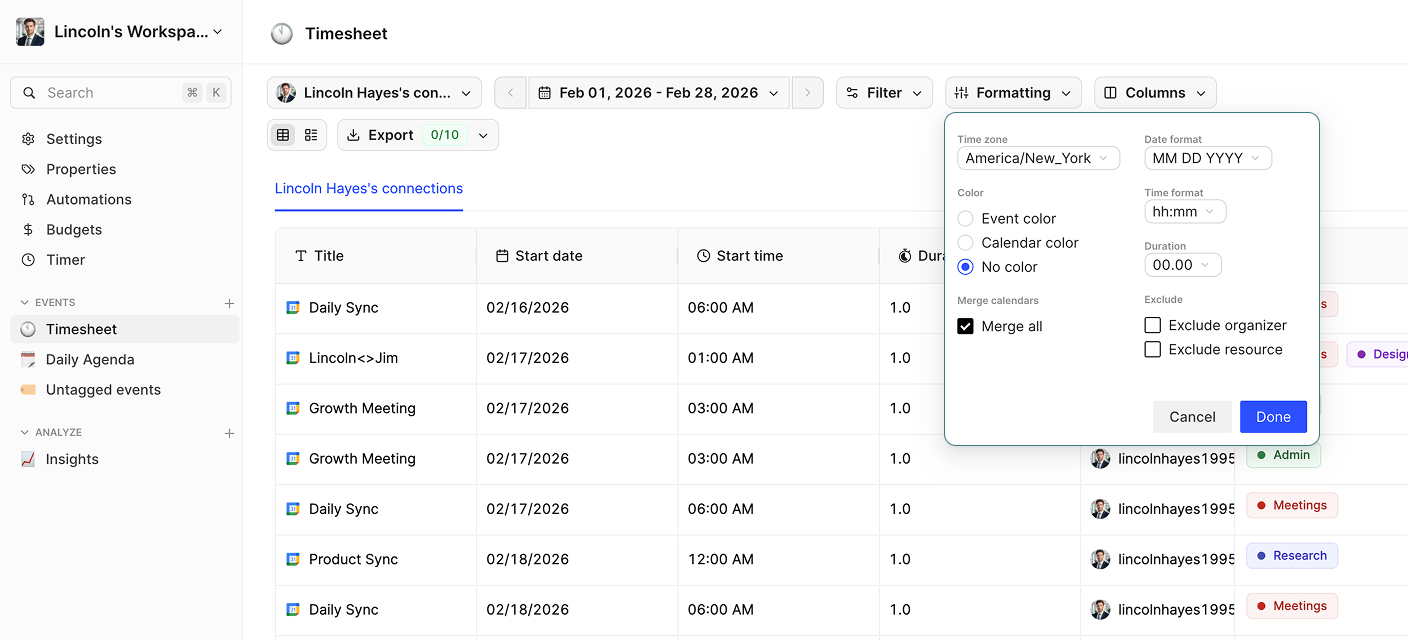Image resolution: width=1408 pixels, height=640 pixels.
Task: Open the Formatting dropdown button
Action: point(1013,93)
